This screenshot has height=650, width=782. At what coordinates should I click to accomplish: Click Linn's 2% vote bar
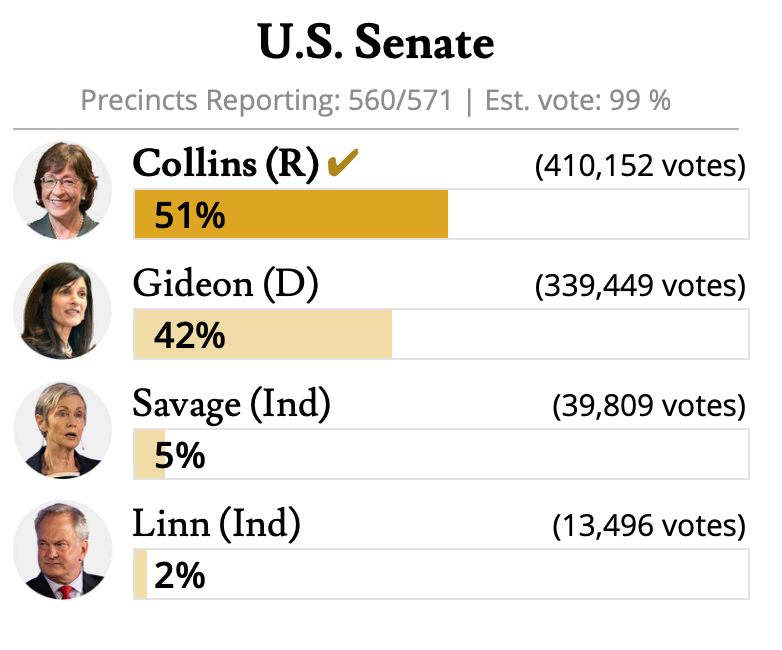(x=141, y=575)
